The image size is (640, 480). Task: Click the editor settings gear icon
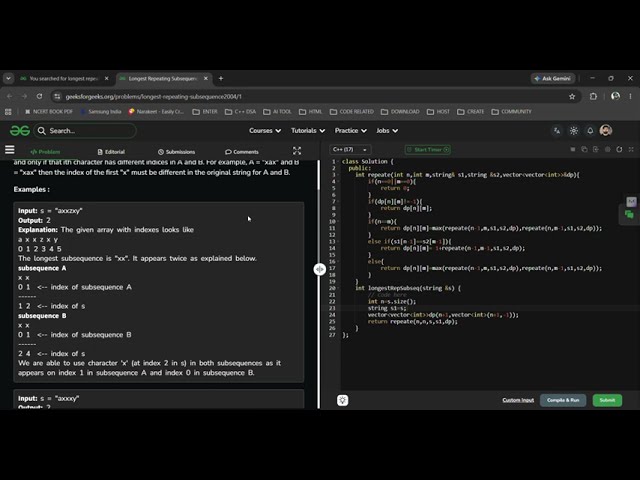[608, 149]
